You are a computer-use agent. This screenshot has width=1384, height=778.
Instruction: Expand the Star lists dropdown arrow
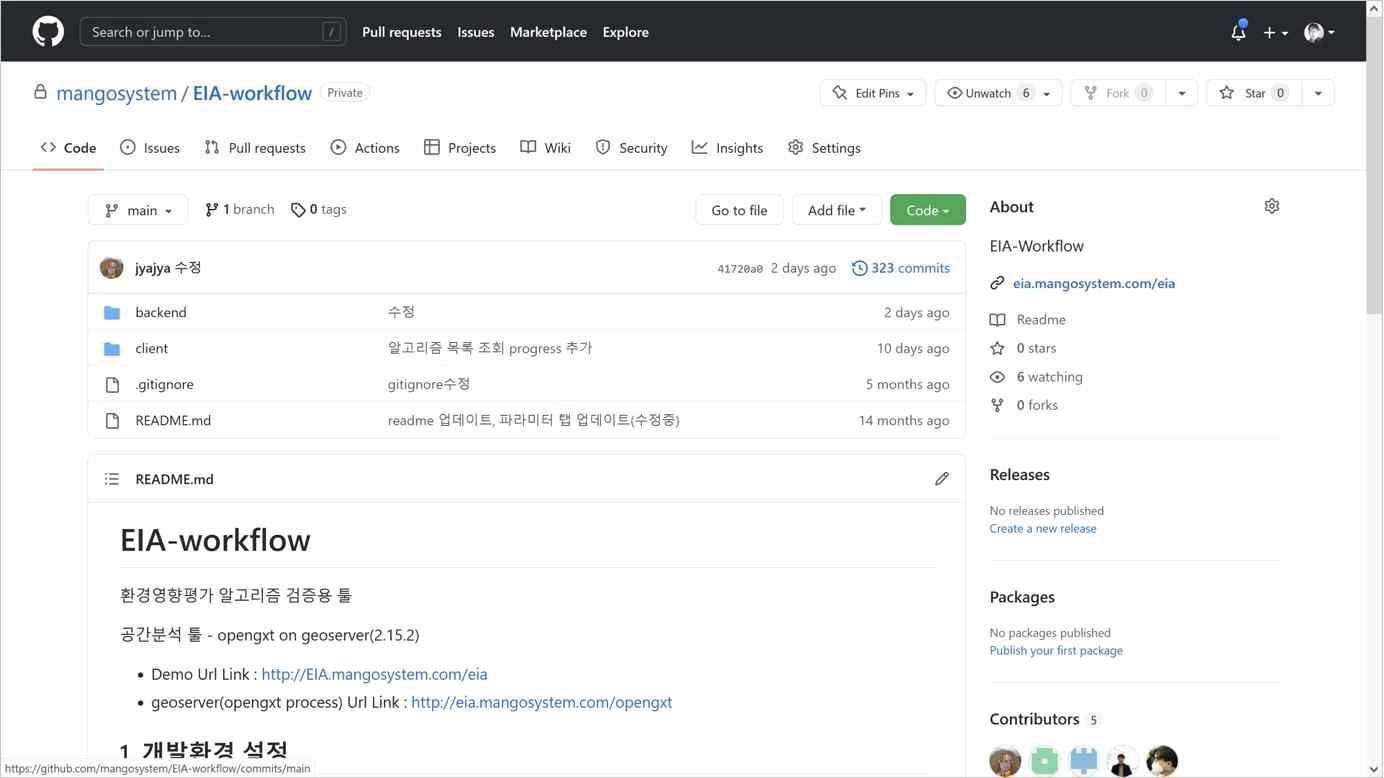click(1318, 93)
